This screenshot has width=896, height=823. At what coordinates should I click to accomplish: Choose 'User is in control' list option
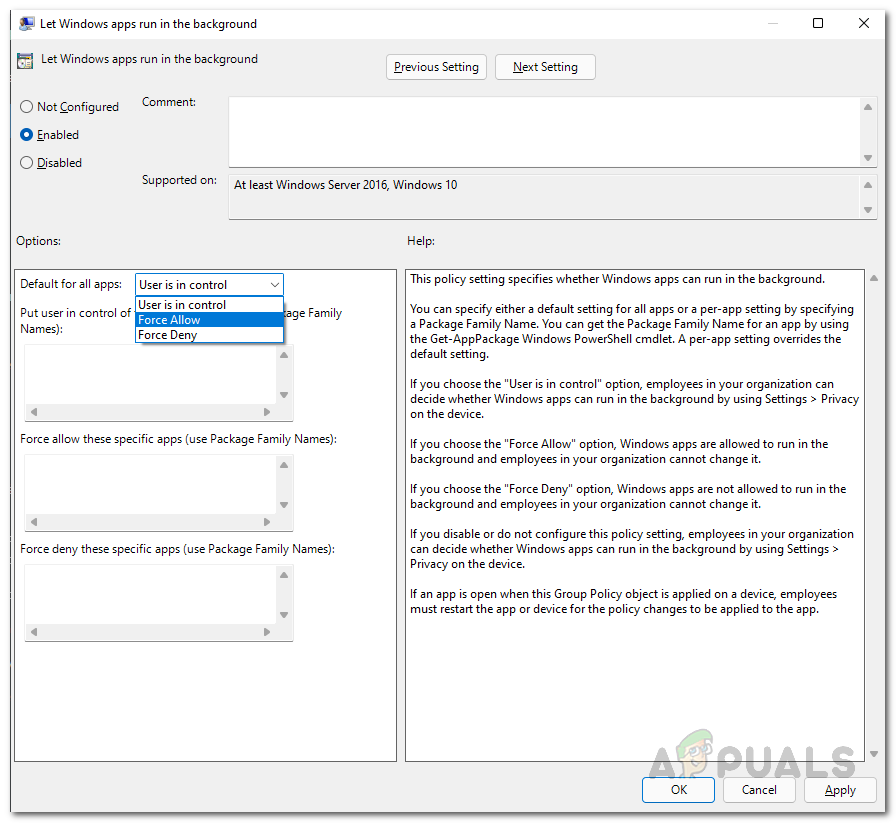(x=209, y=305)
